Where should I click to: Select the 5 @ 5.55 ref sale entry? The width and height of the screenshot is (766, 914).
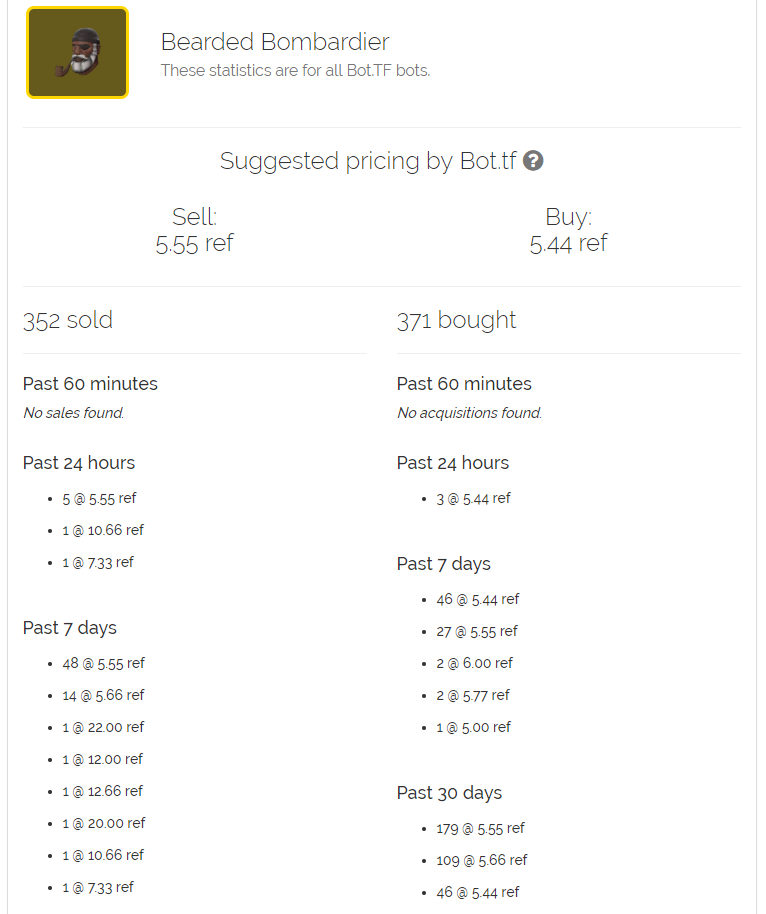point(99,498)
